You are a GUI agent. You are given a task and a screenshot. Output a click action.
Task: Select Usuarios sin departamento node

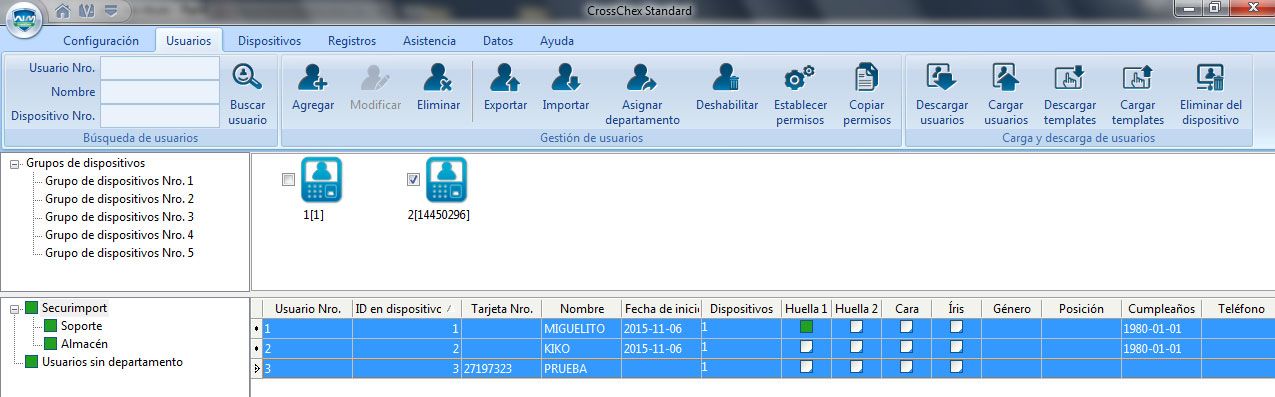tap(112, 362)
